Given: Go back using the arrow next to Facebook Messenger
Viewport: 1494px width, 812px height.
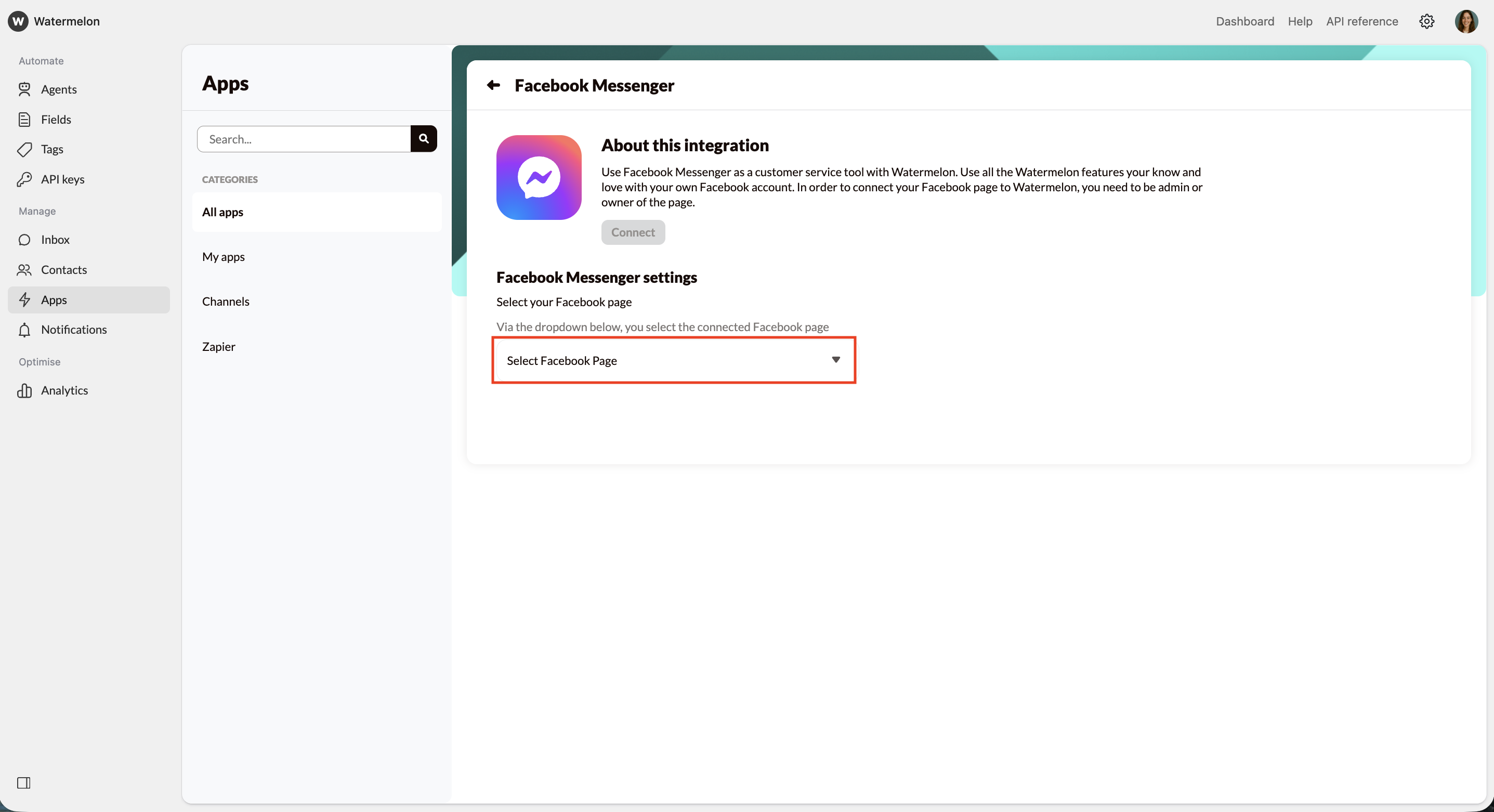Looking at the screenshot, I should tap(493, 85).
